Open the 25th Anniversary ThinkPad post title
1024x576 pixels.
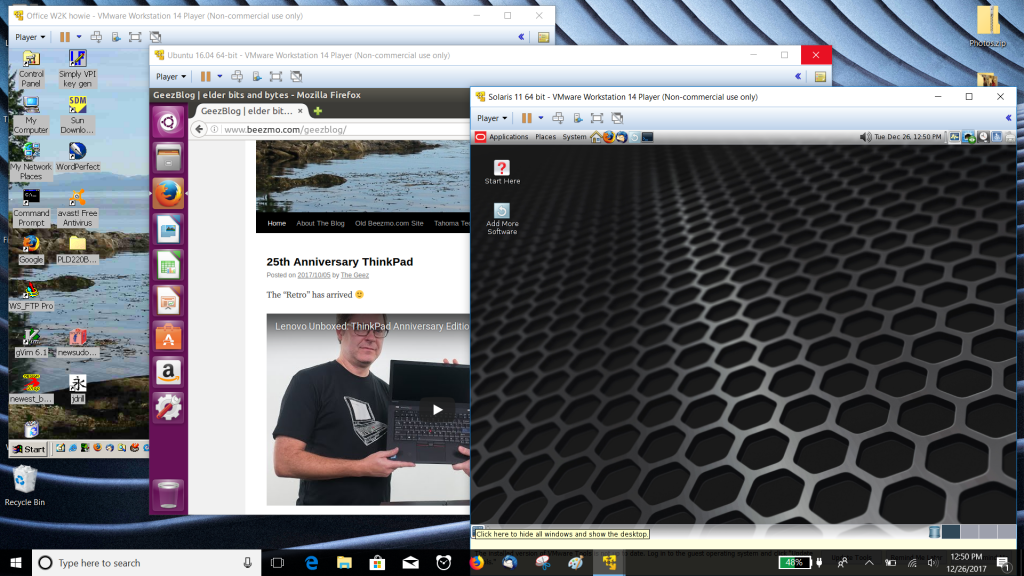pyautogui.click(x=340, y=262)
